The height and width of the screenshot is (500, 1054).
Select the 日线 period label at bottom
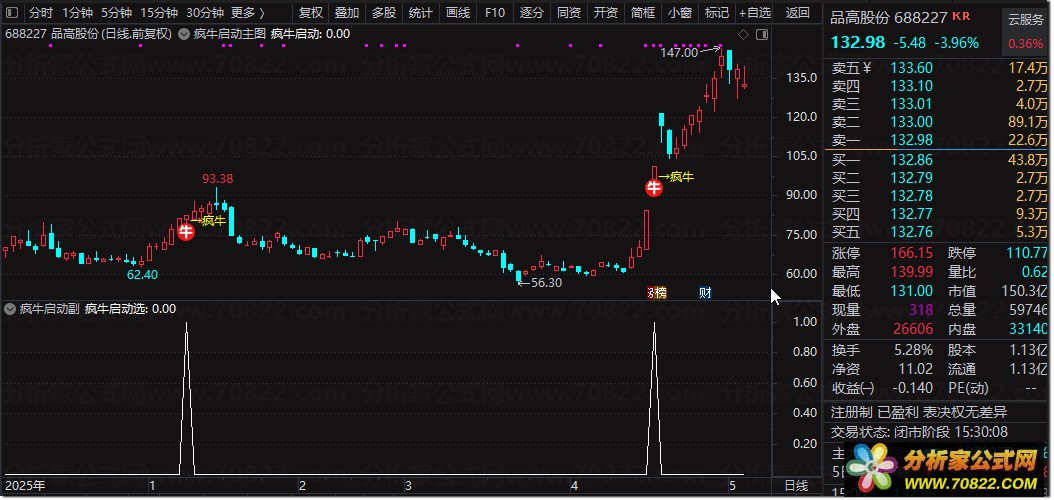pos(797,486)
